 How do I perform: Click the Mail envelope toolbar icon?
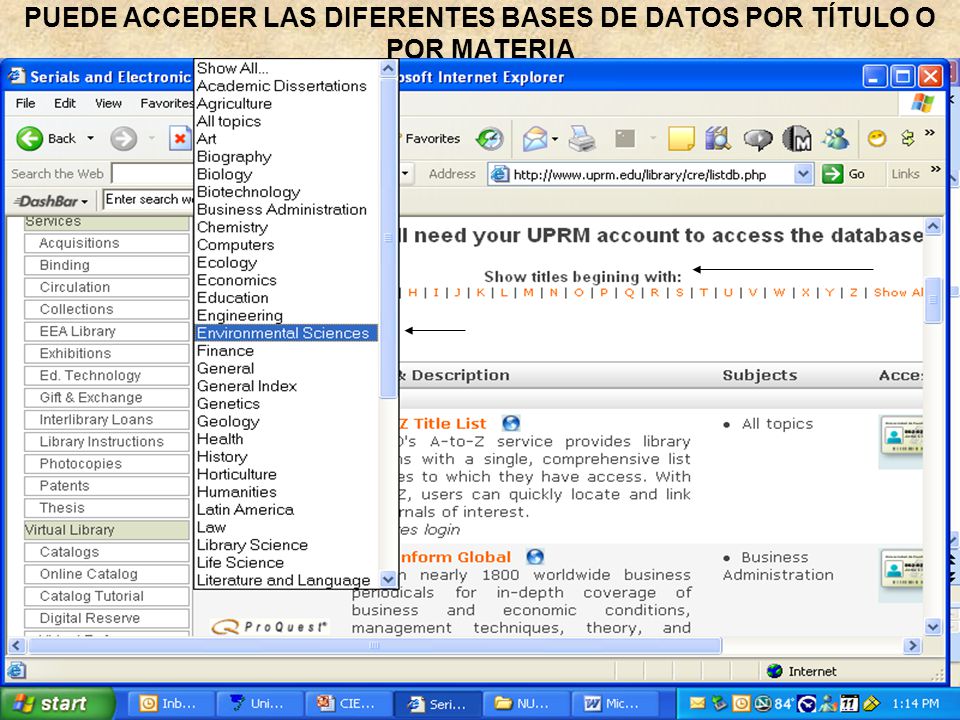tap(534, 139)
